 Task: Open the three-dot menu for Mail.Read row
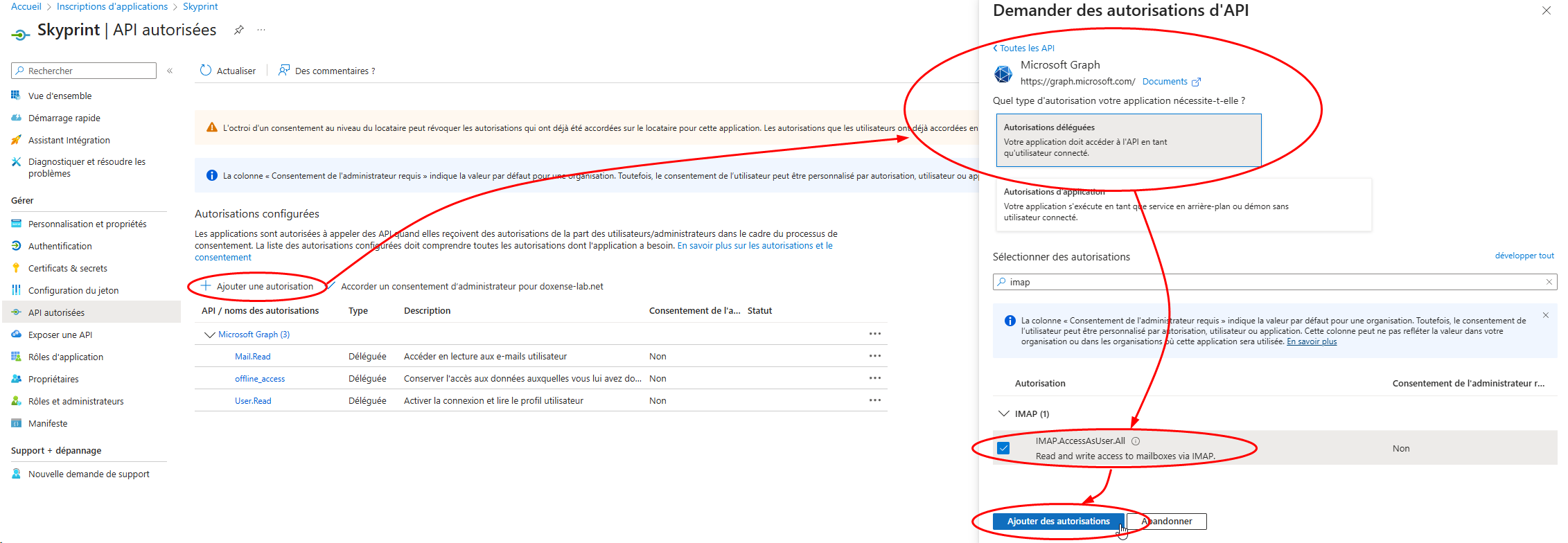point(875,356)
